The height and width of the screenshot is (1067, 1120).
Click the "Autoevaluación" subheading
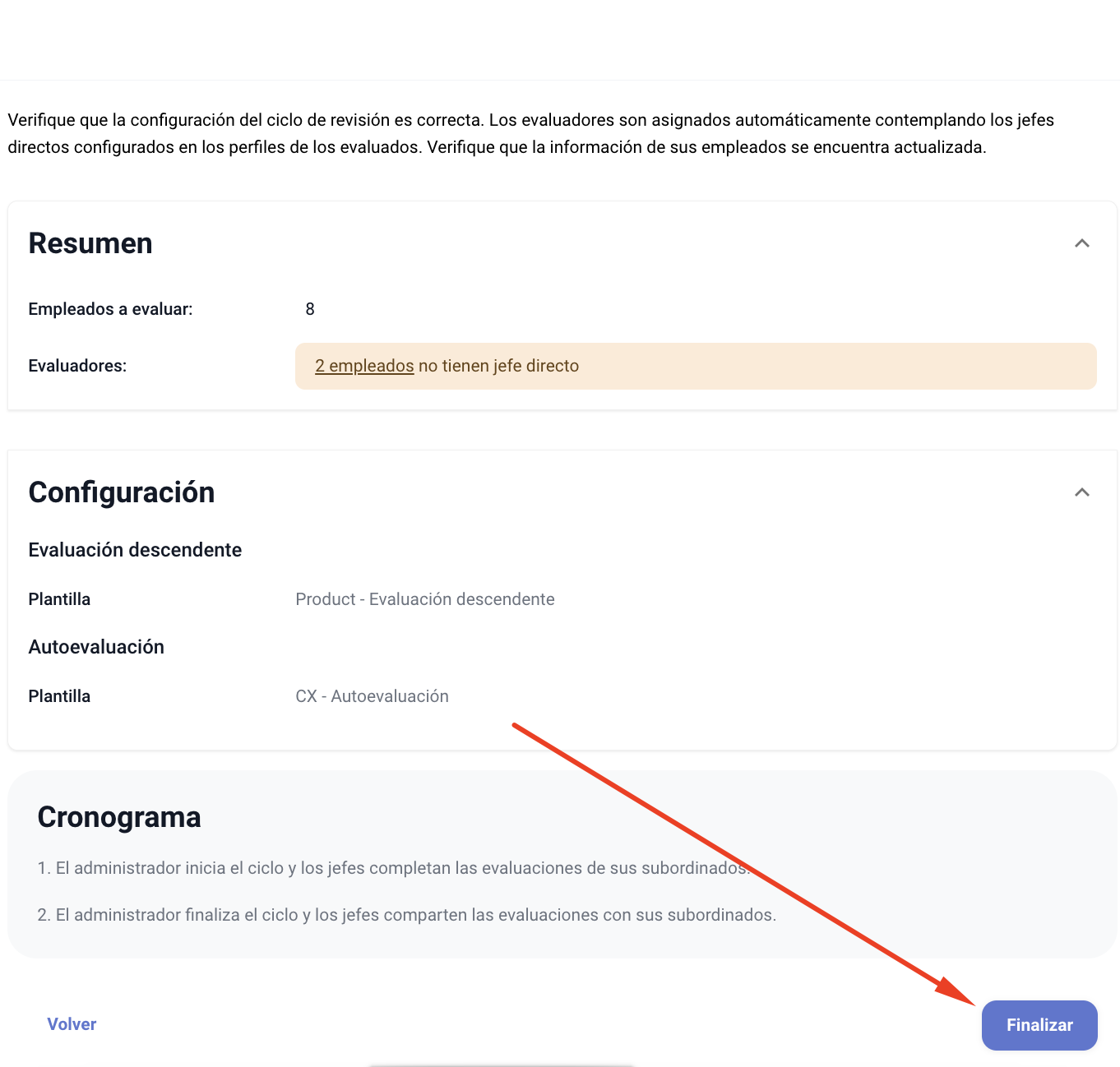tap(96, 647)
